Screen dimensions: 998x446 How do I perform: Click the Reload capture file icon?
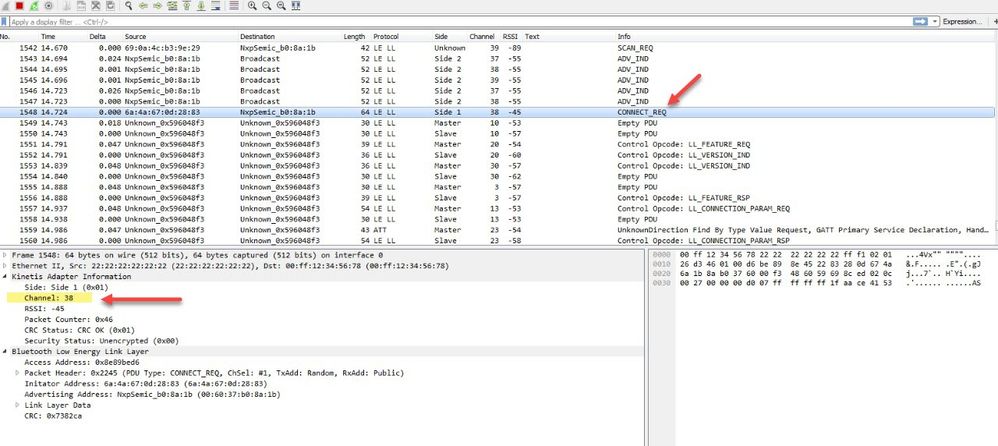110,6
